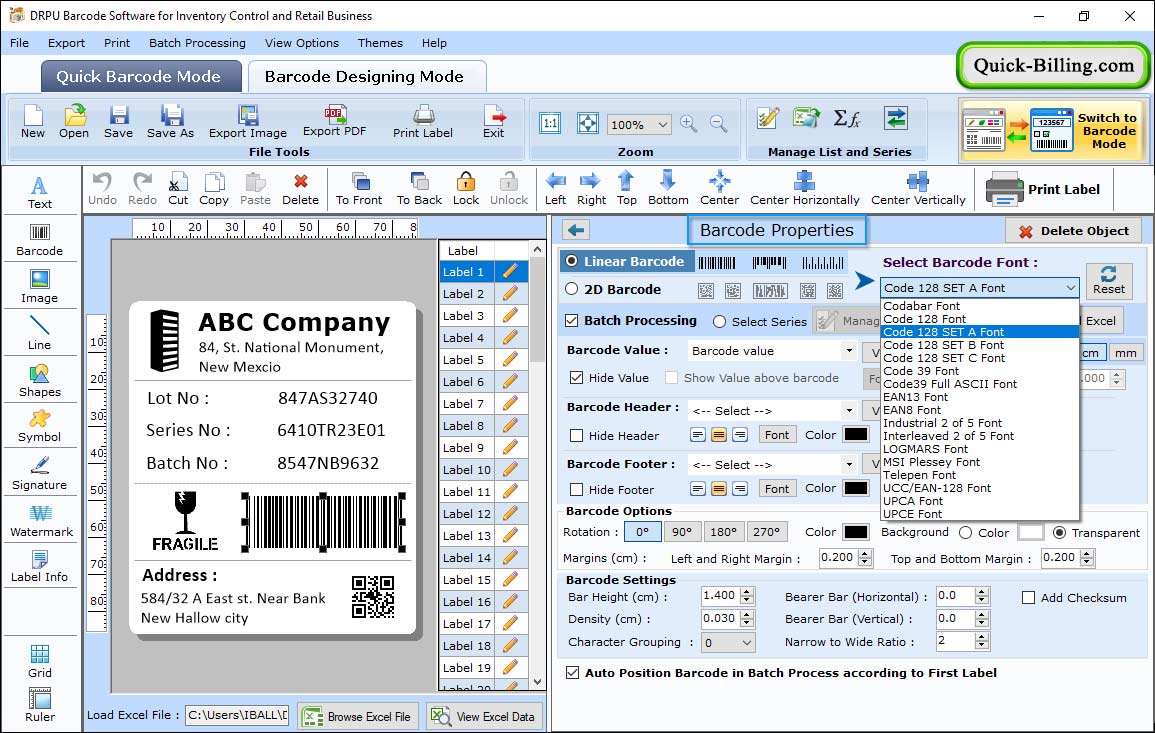
Task: Open the View Options menu
Action: click(302, 43)
